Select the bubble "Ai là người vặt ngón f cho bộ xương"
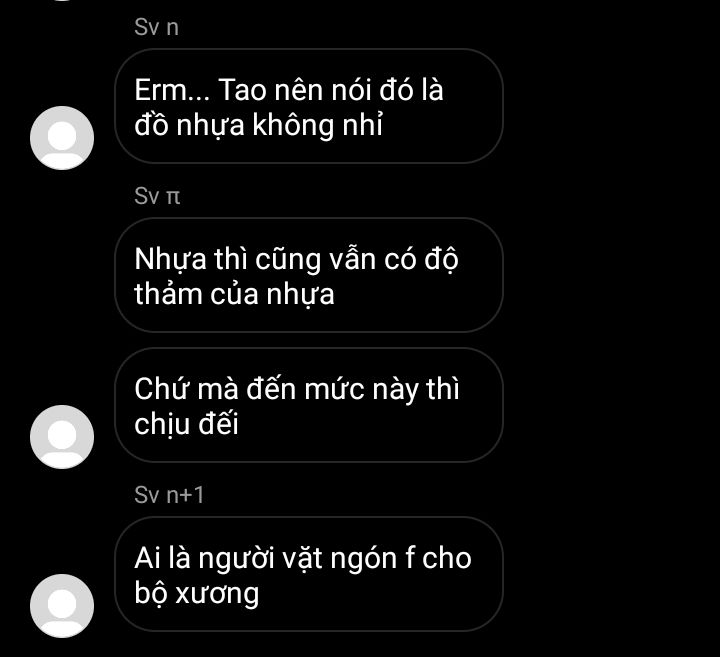 tap(309, 574)
